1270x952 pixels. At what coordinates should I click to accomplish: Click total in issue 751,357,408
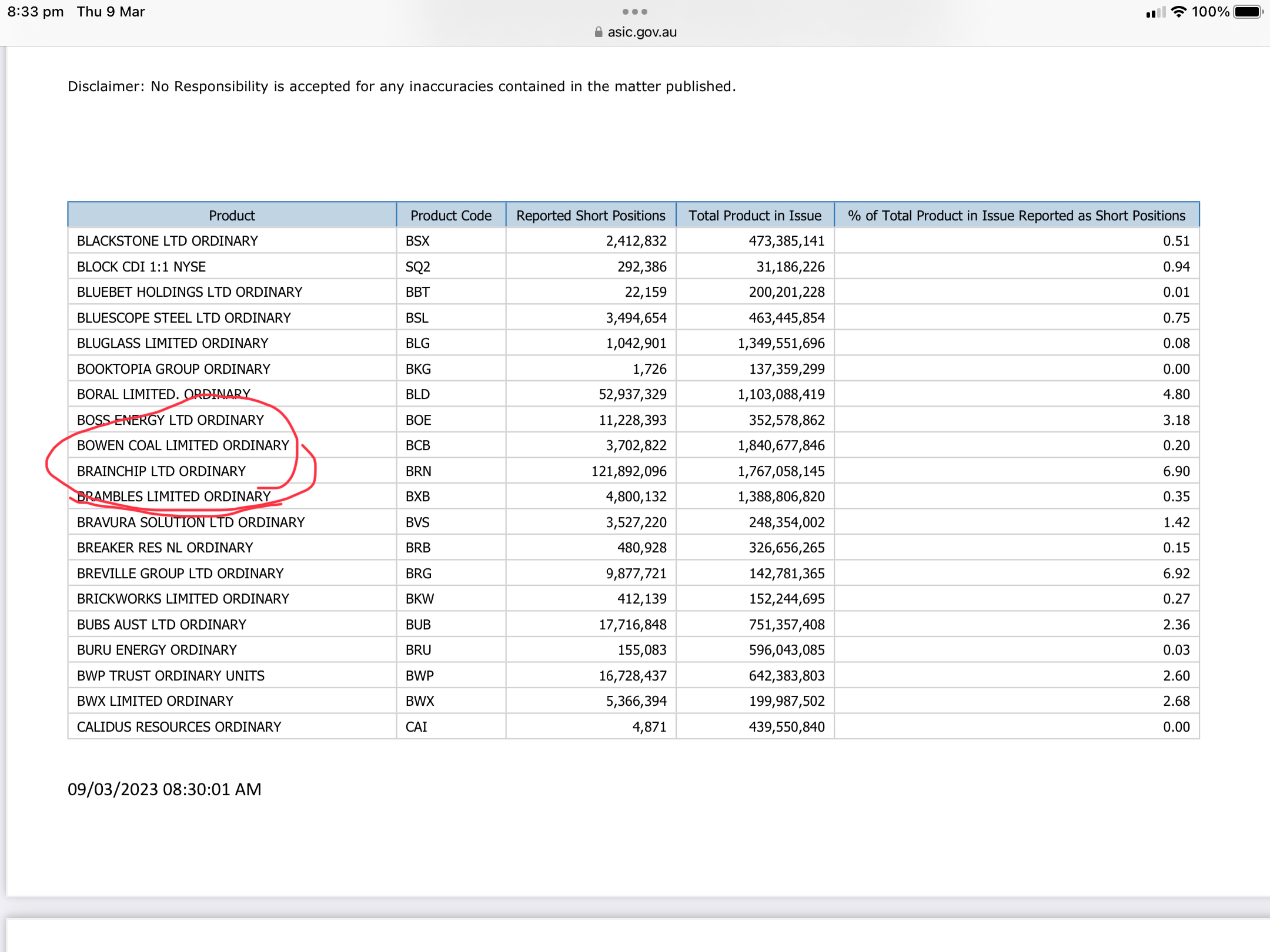click(x=787, y=625)
